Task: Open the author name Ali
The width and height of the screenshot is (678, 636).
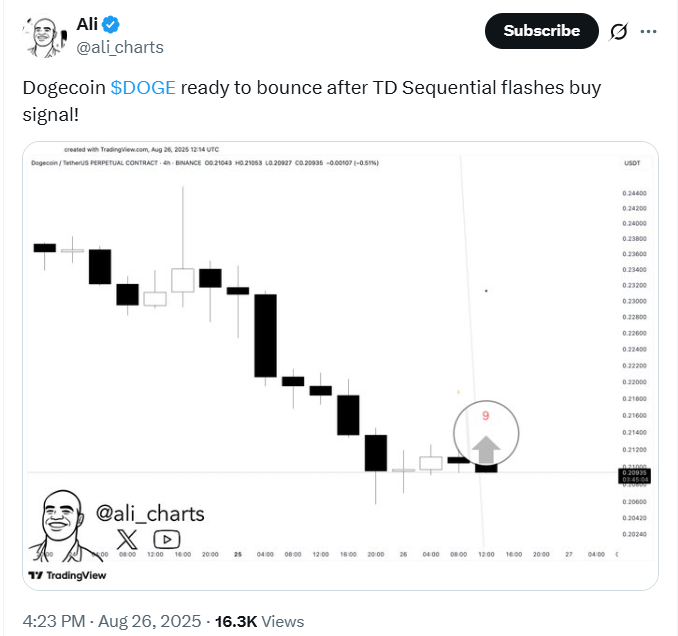Action: [x=88, y=24]
